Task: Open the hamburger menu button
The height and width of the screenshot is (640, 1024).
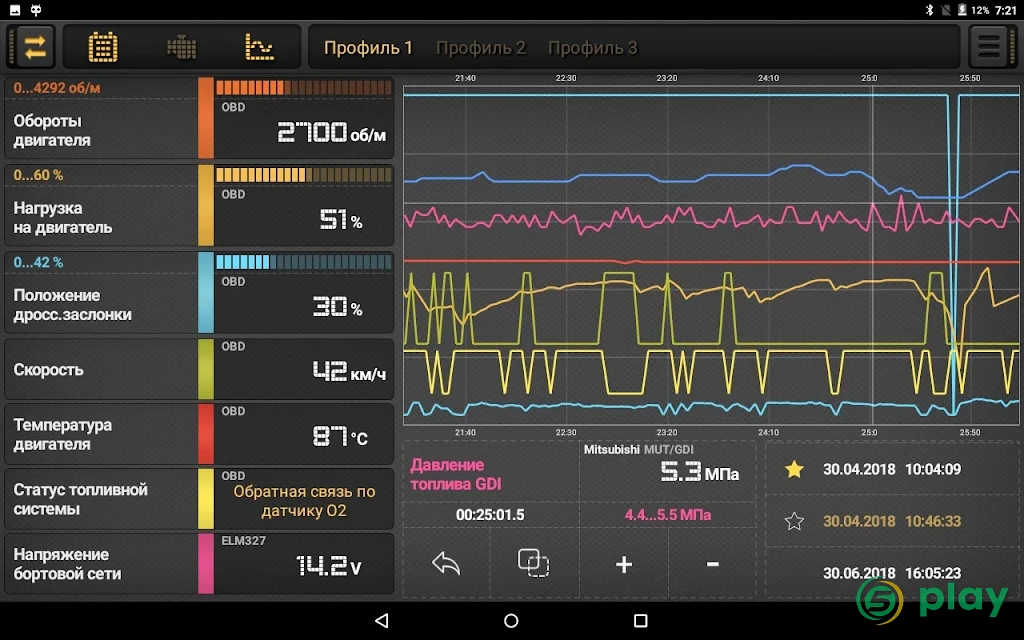Action: tap(988, 46)
